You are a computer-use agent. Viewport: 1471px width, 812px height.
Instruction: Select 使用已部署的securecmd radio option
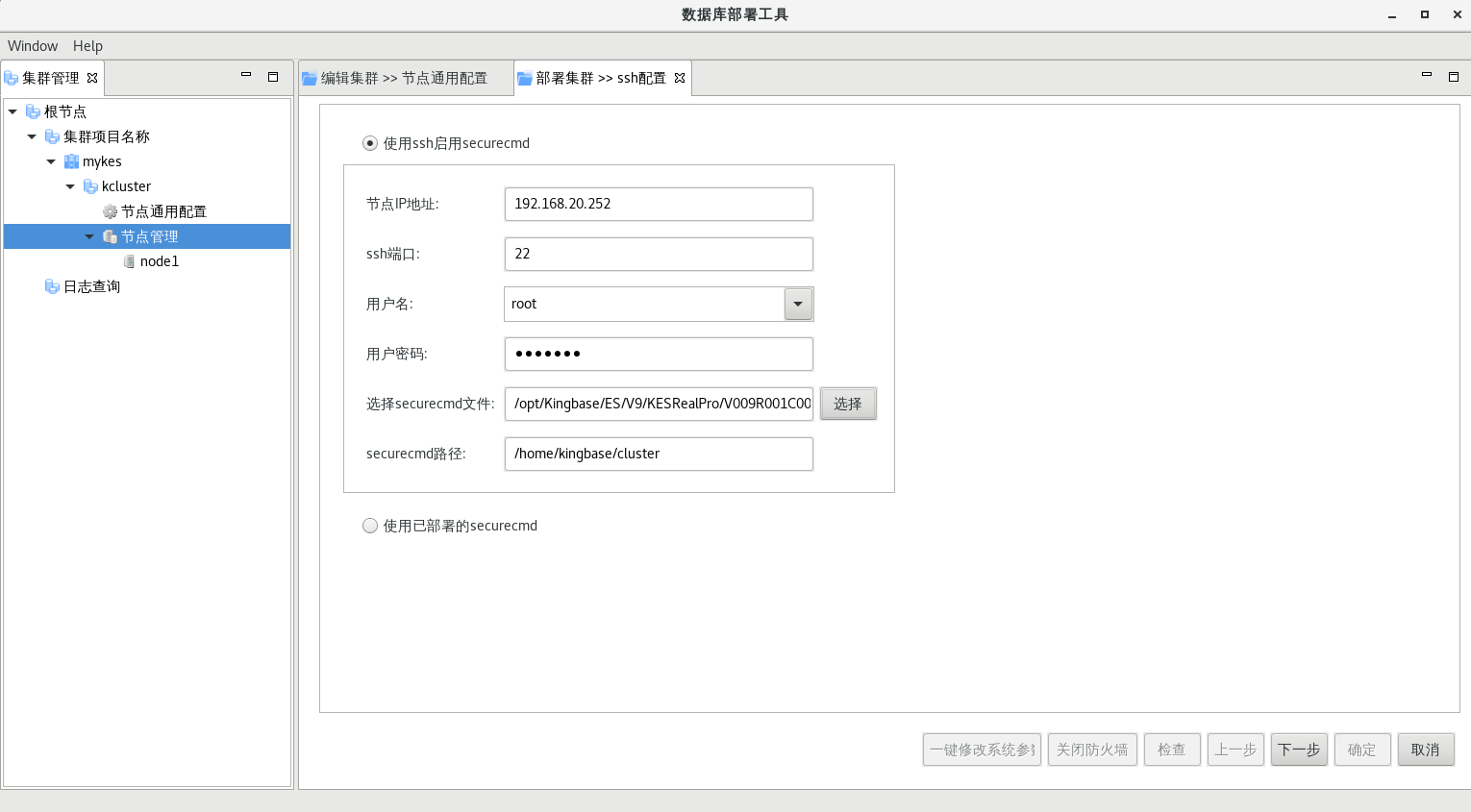(x=370, y=526)
